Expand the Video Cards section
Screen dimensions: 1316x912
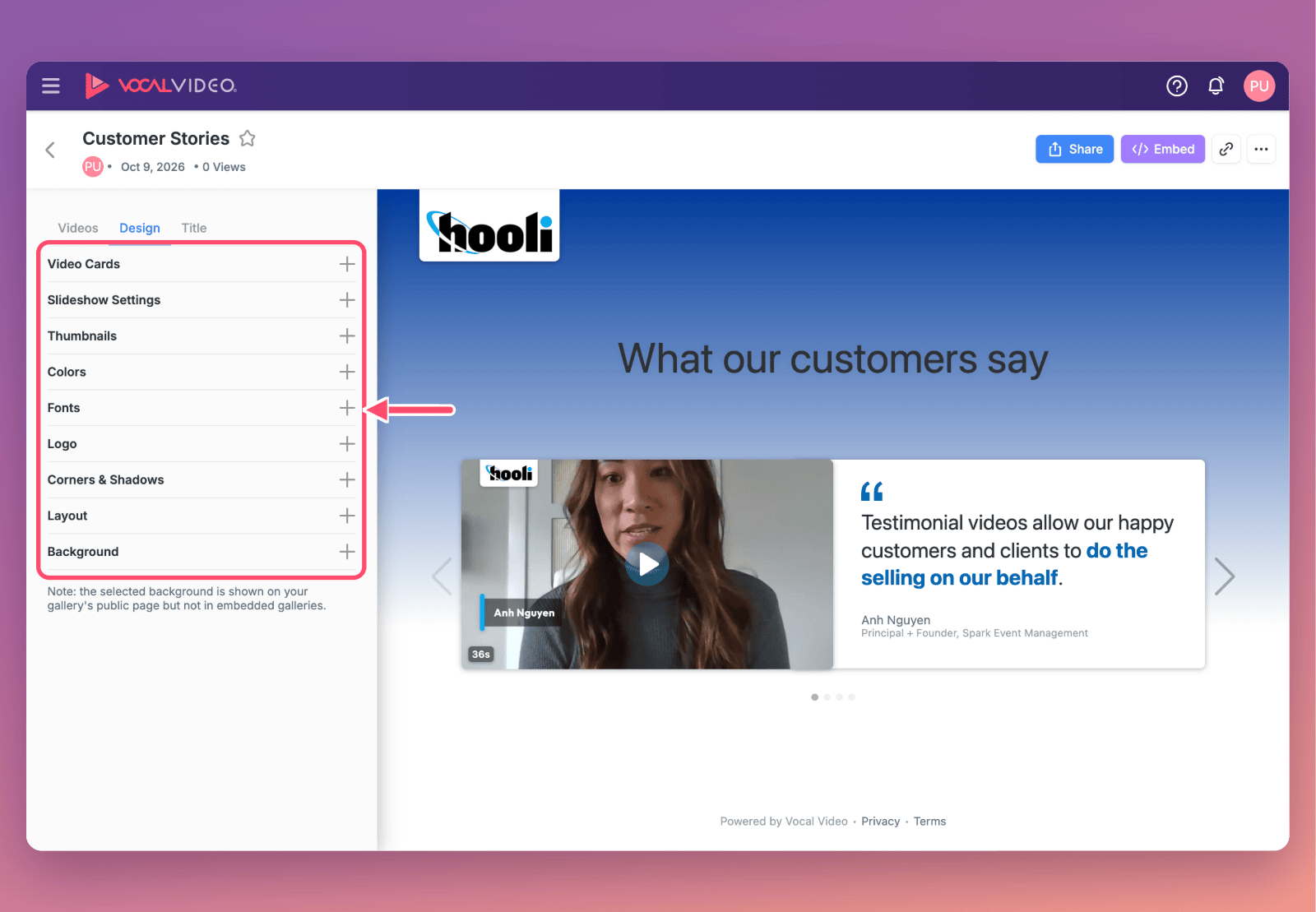(202, 264)
